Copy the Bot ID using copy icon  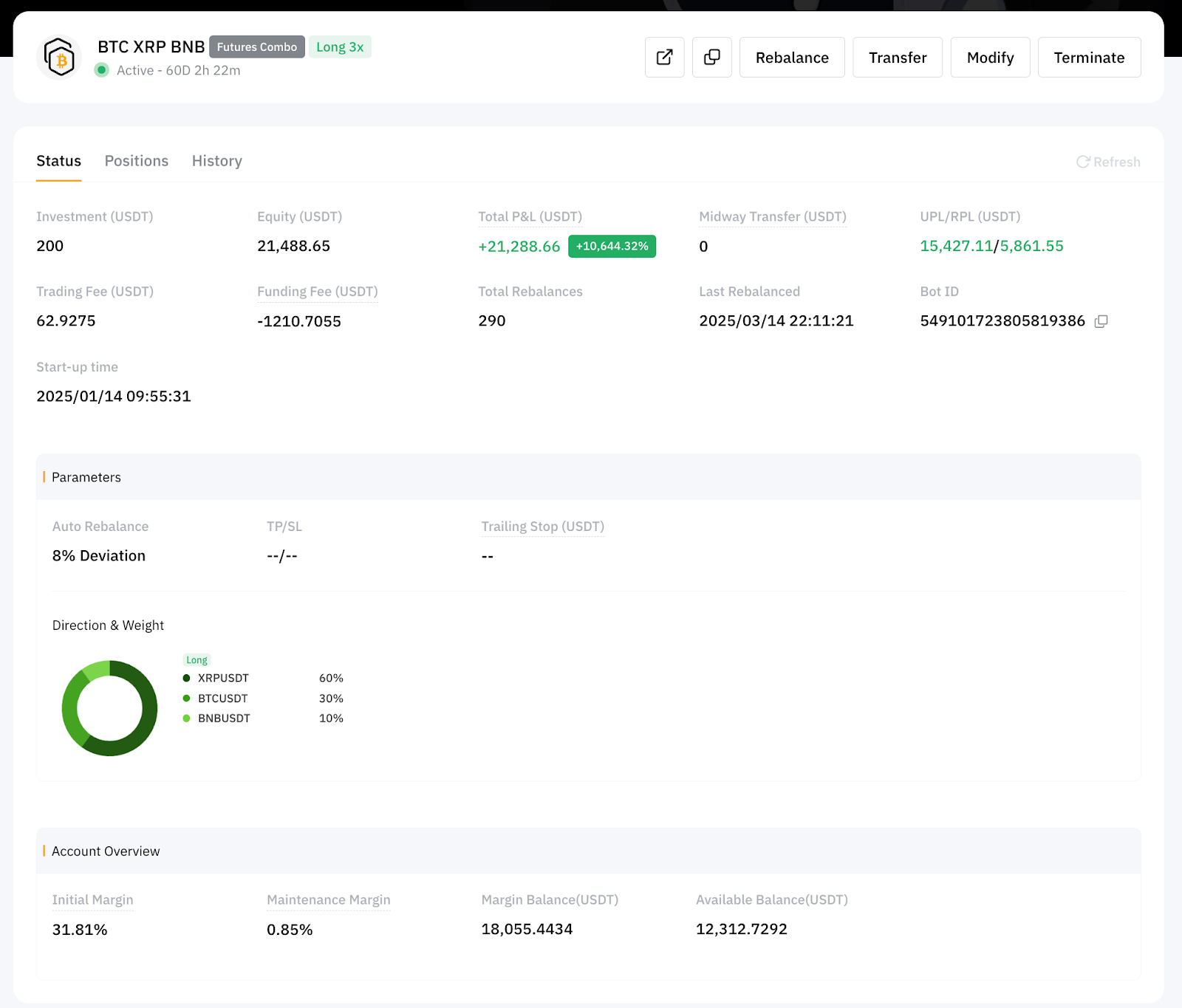point(1101,321)
